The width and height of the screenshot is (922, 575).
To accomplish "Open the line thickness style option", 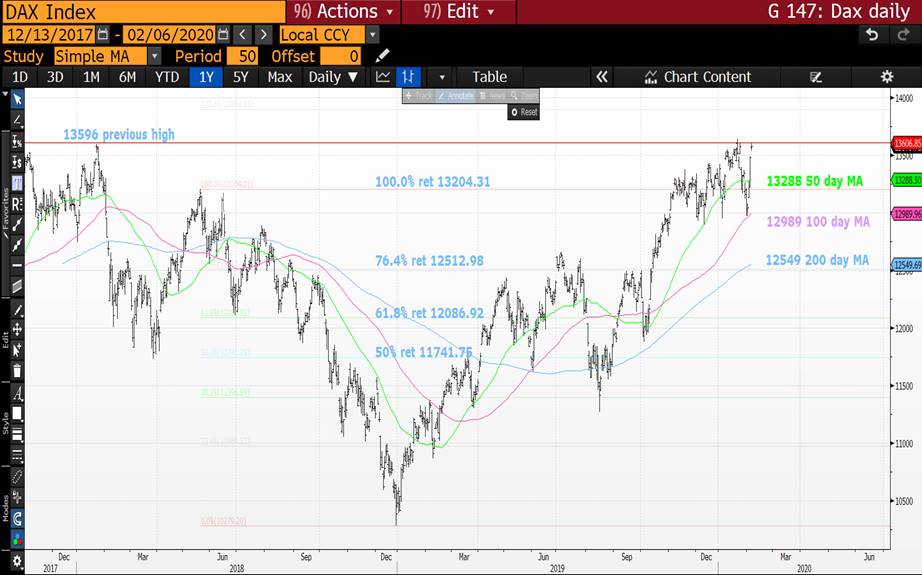I will click(17, 434).
